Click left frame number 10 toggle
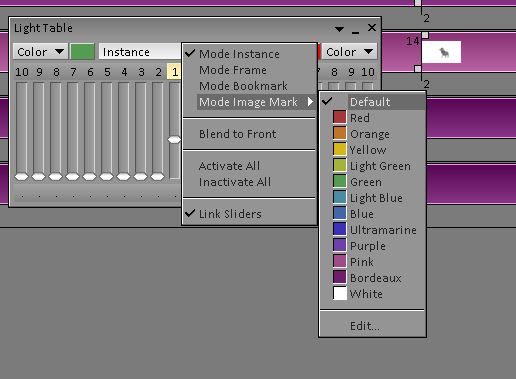The width and height of the screenshot is (516, 379). 22,72
